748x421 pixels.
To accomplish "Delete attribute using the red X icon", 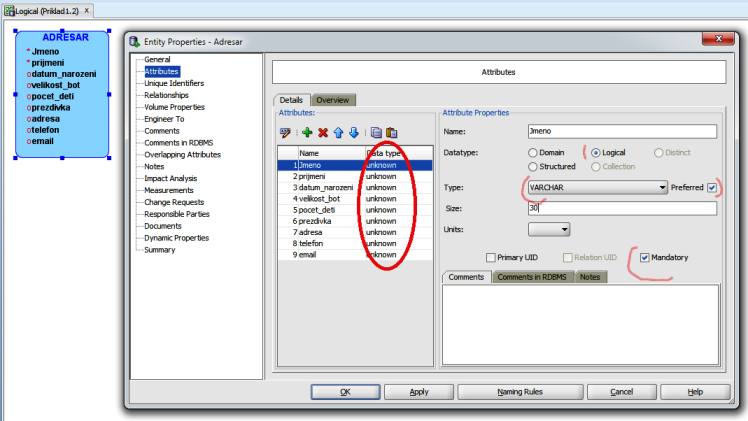I will coord(323,132).
